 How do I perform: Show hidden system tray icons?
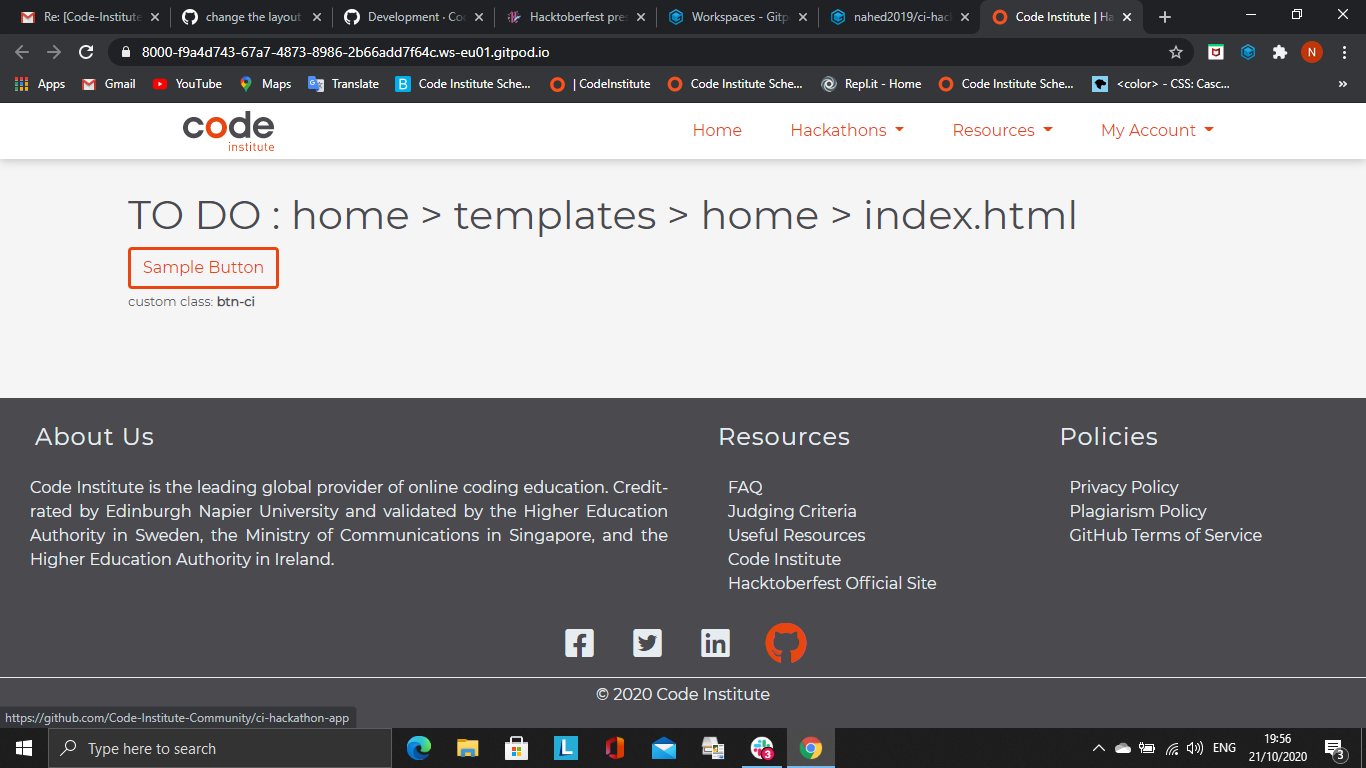pyautogui.click(x=1098, y=748)
